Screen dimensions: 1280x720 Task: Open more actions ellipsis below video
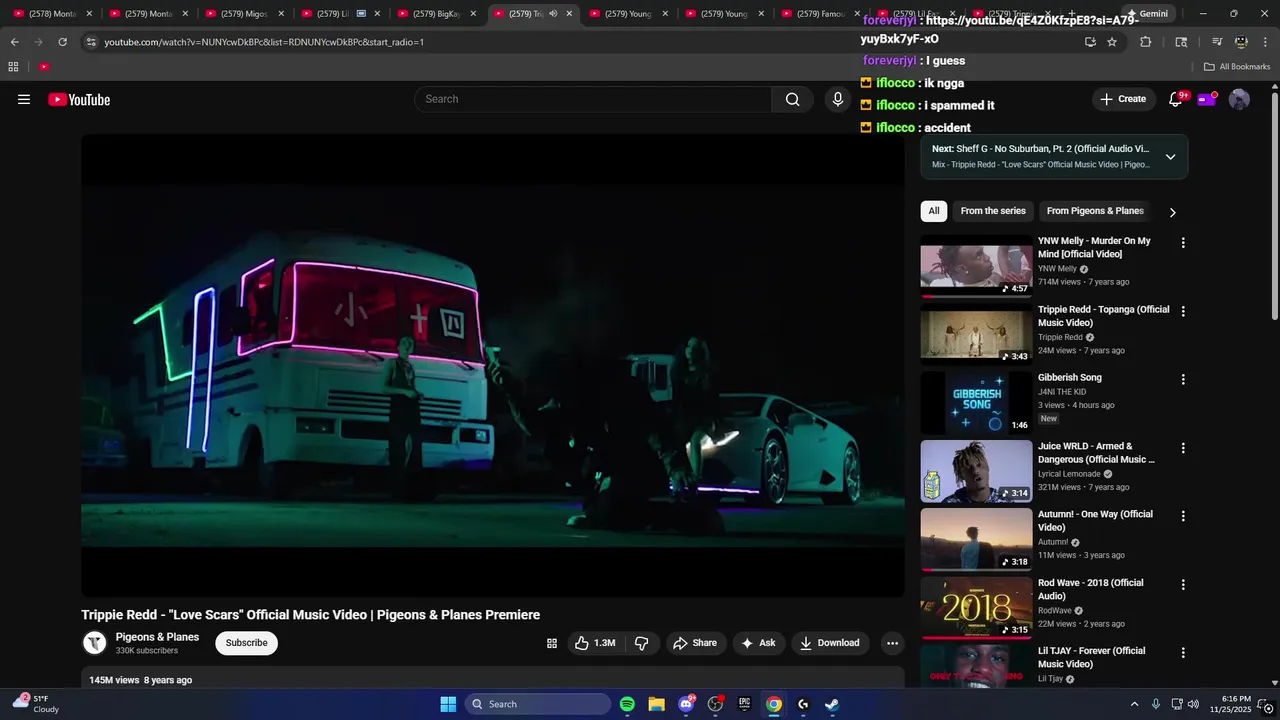(892, 643)
